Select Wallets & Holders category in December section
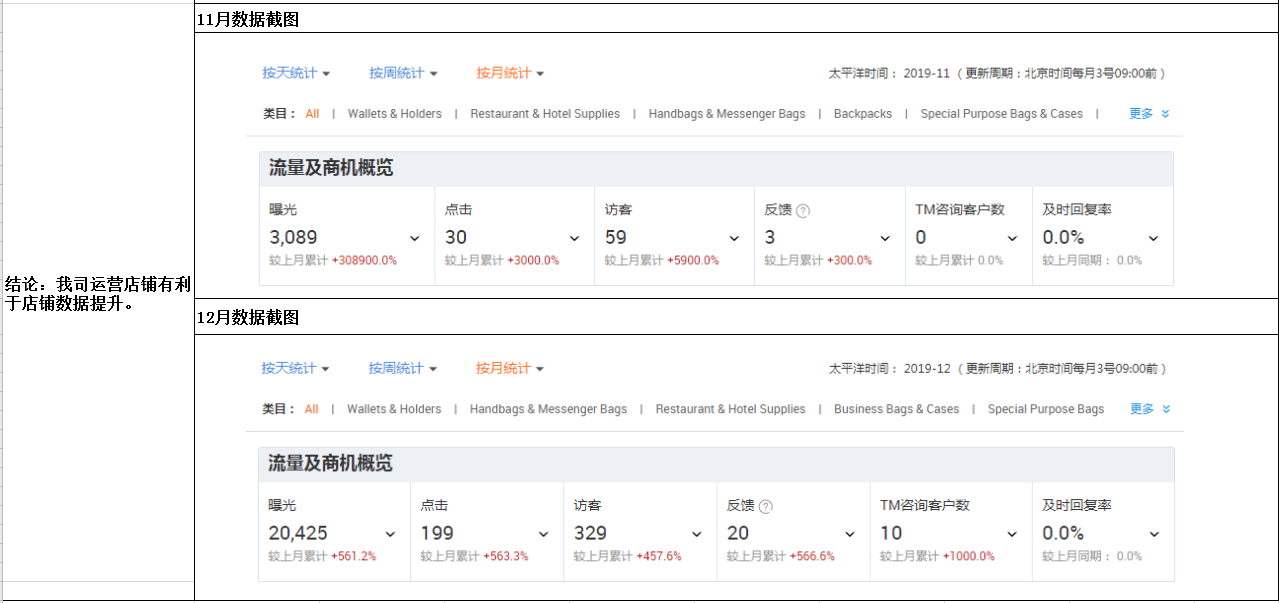1279x603 pixels. pos(394,409)
